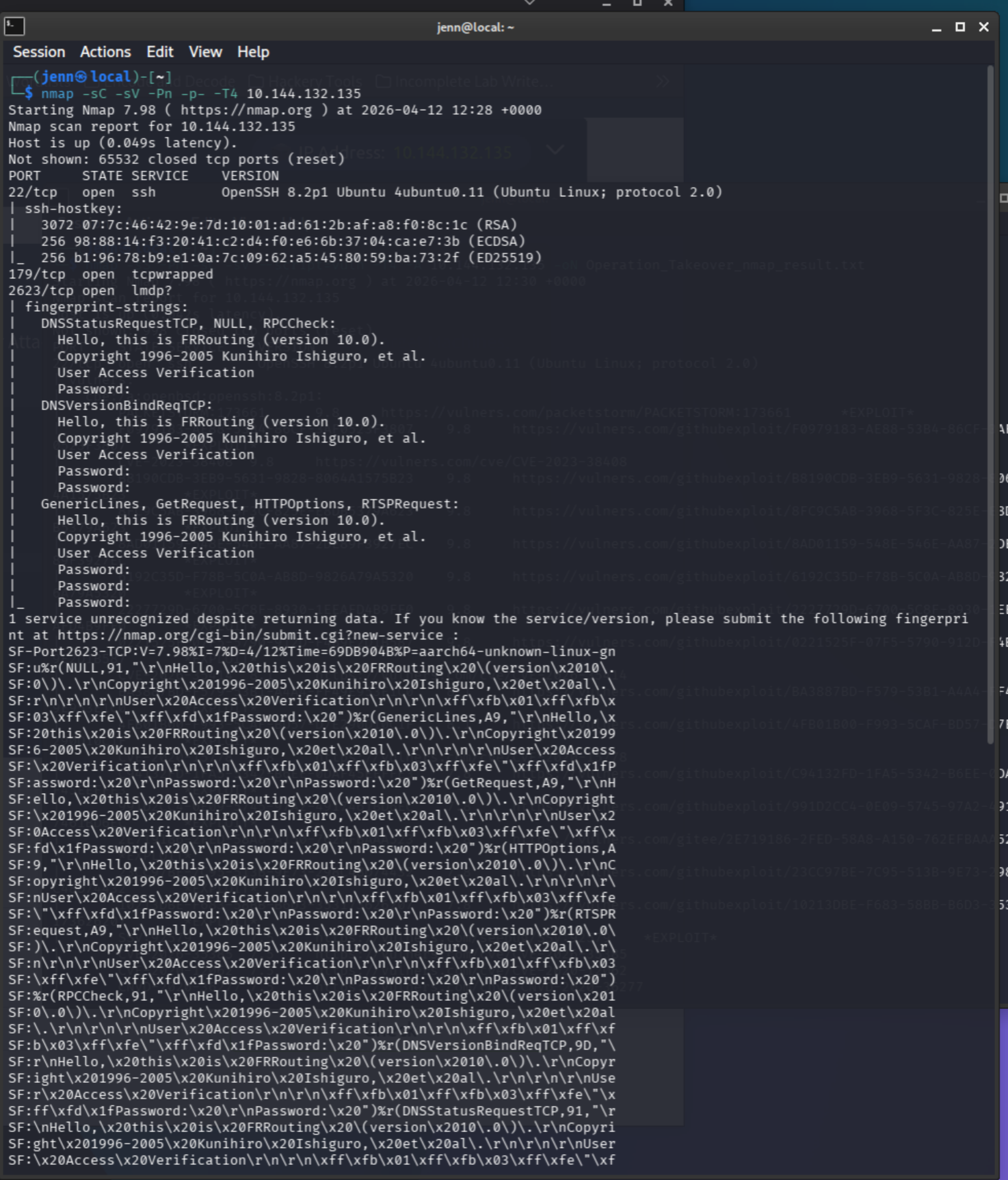Viewport: 1008px width, 1180px height.
Task: Open the Session menu
Action: 39,52
